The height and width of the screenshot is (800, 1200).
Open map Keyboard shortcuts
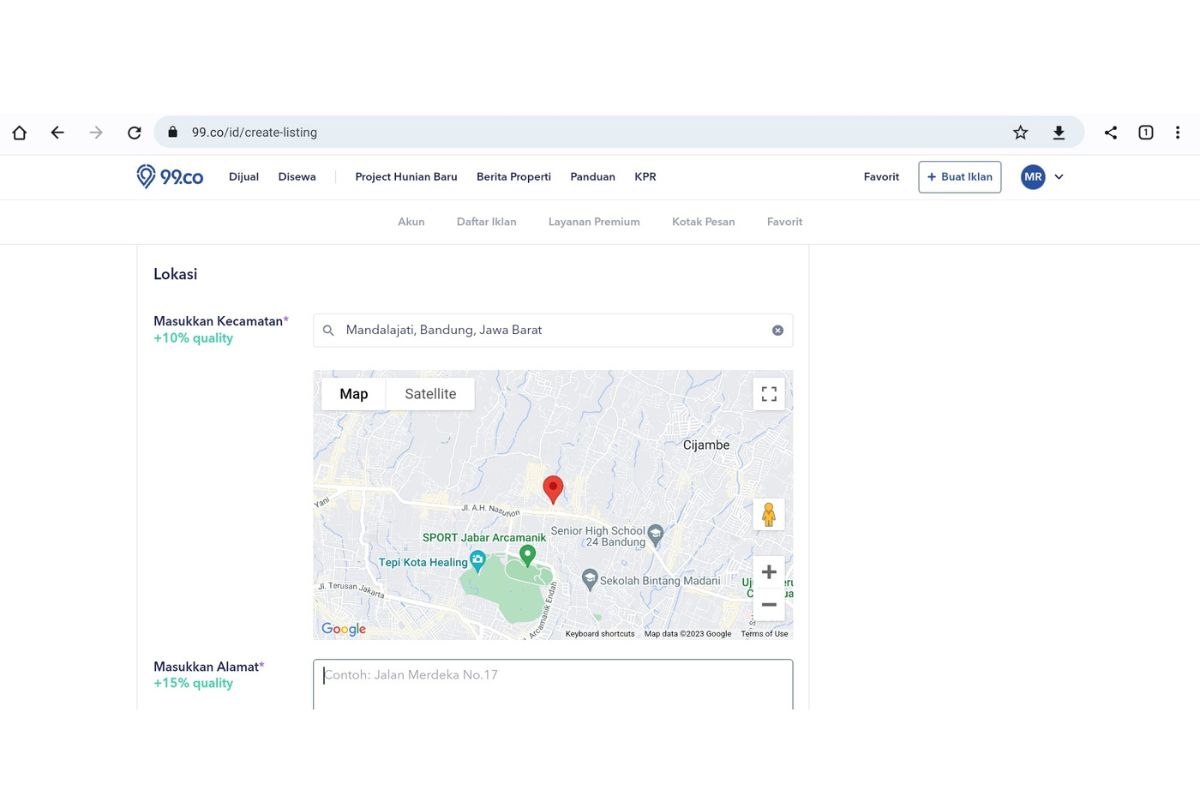click(x=600, y=634)
